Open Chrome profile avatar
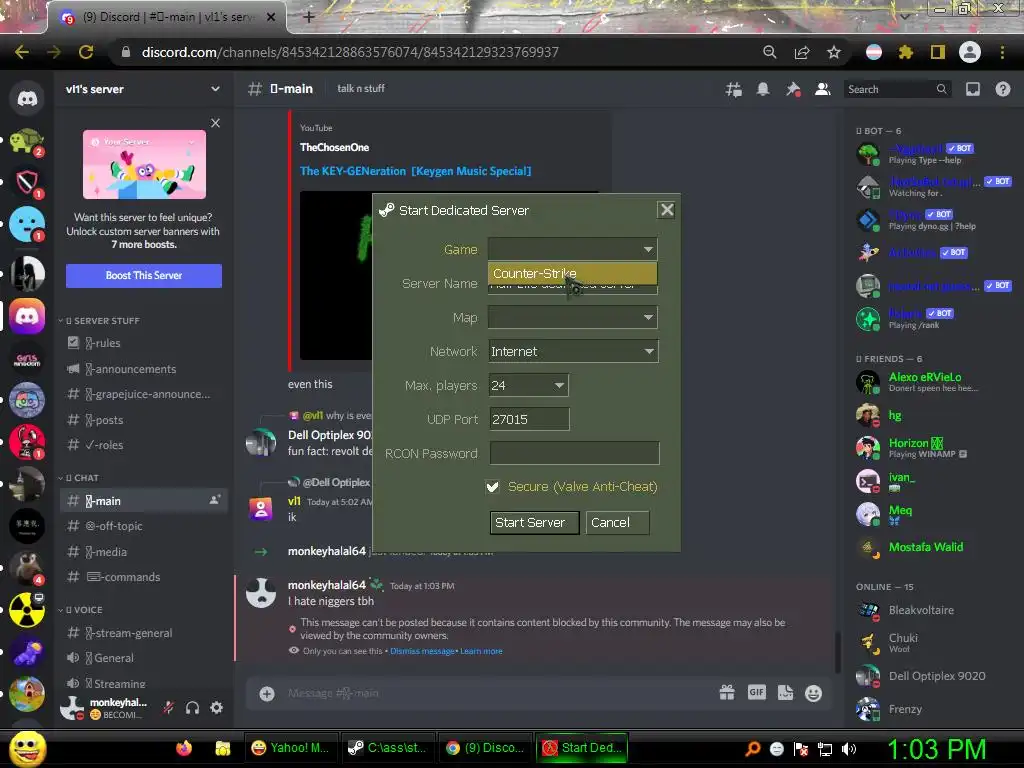Screen dimensions: 1024x768 [x=970, y=52]
